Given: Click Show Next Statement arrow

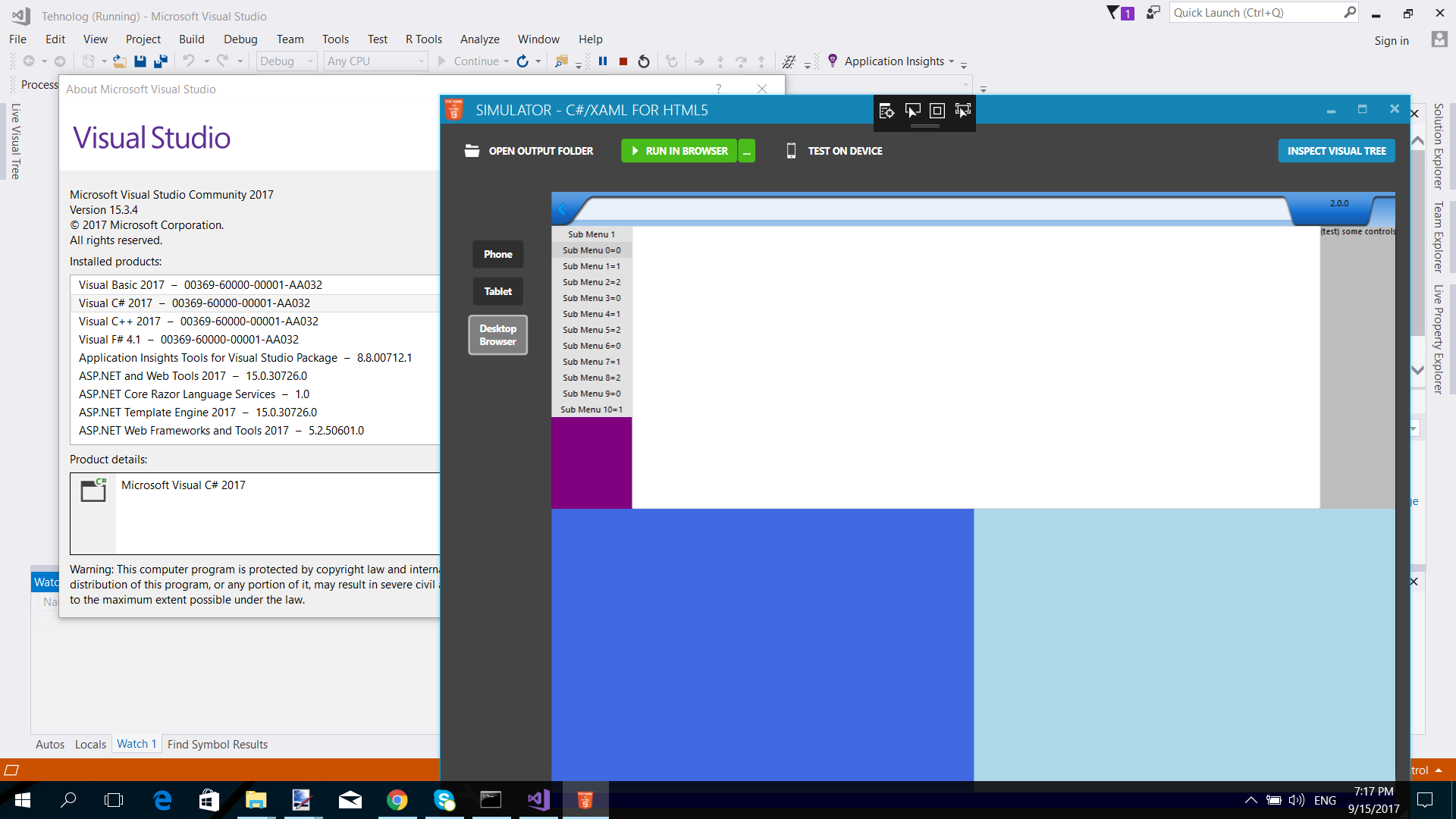Looking at the screenshot, I should 699,61.
